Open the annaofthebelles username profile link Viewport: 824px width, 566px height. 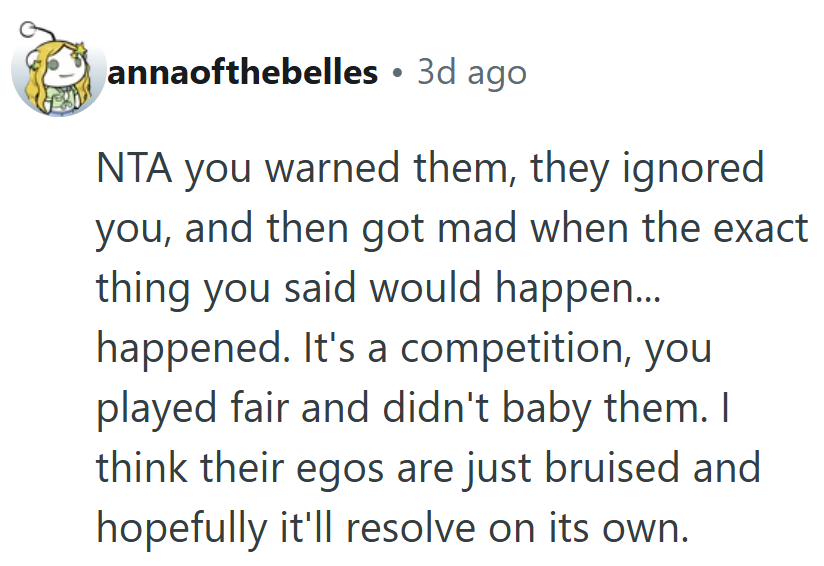point(245,72)
